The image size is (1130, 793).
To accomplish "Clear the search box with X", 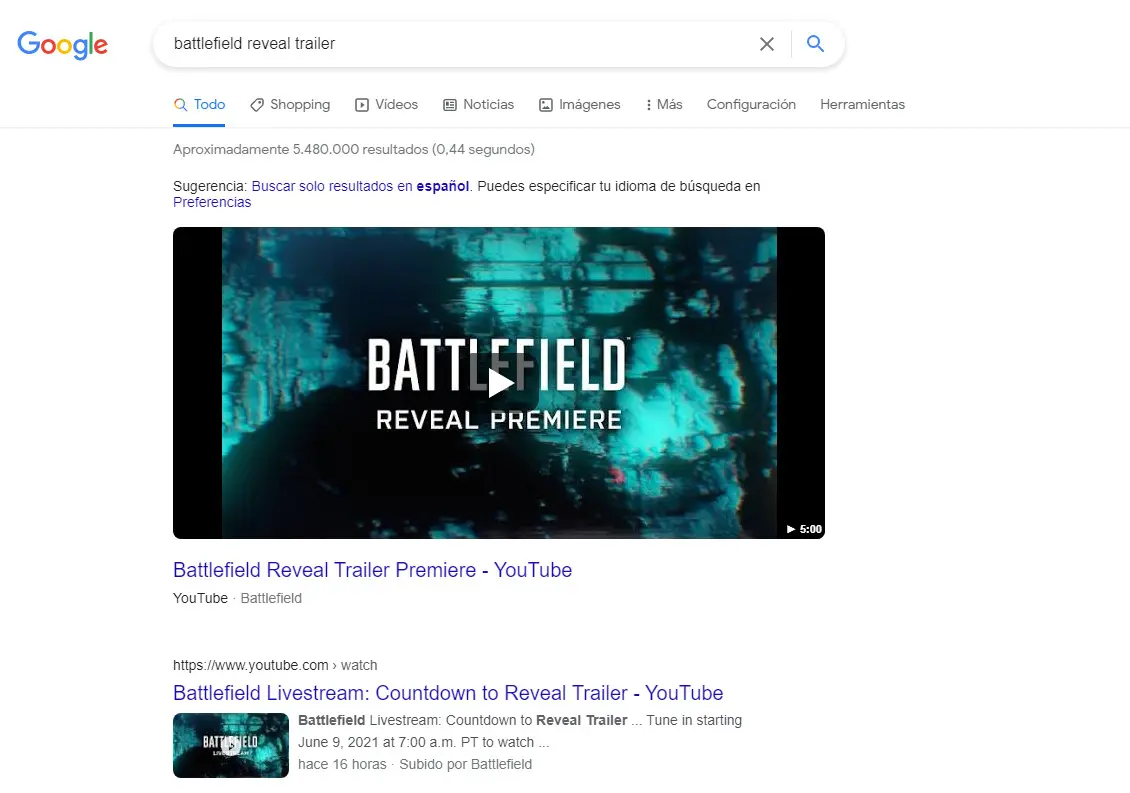I will pyautogui.click(x=767, y=44).
